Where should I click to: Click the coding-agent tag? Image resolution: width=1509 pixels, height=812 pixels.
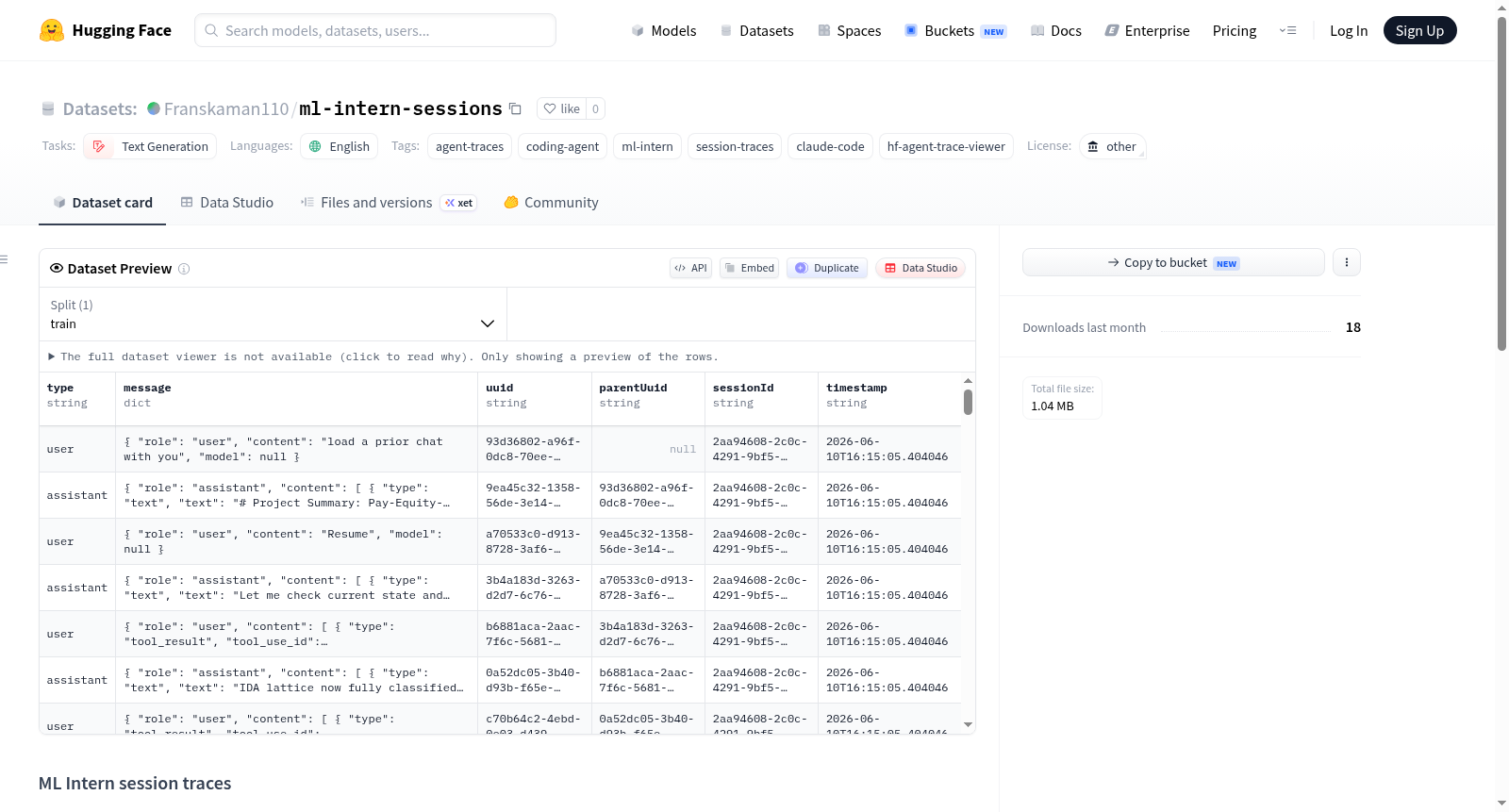tap(562, 146)
